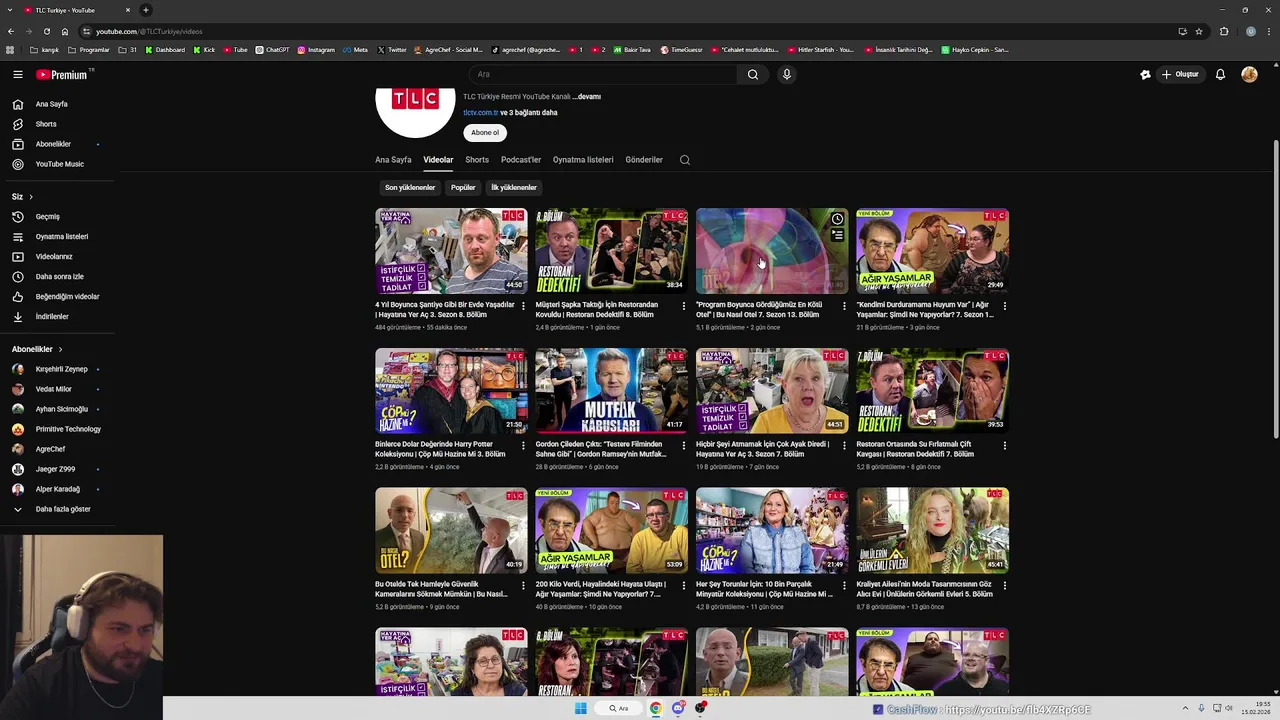Click the Oluştur create button
This screenshot has height=720, width=1280.
pos(1180,74)
